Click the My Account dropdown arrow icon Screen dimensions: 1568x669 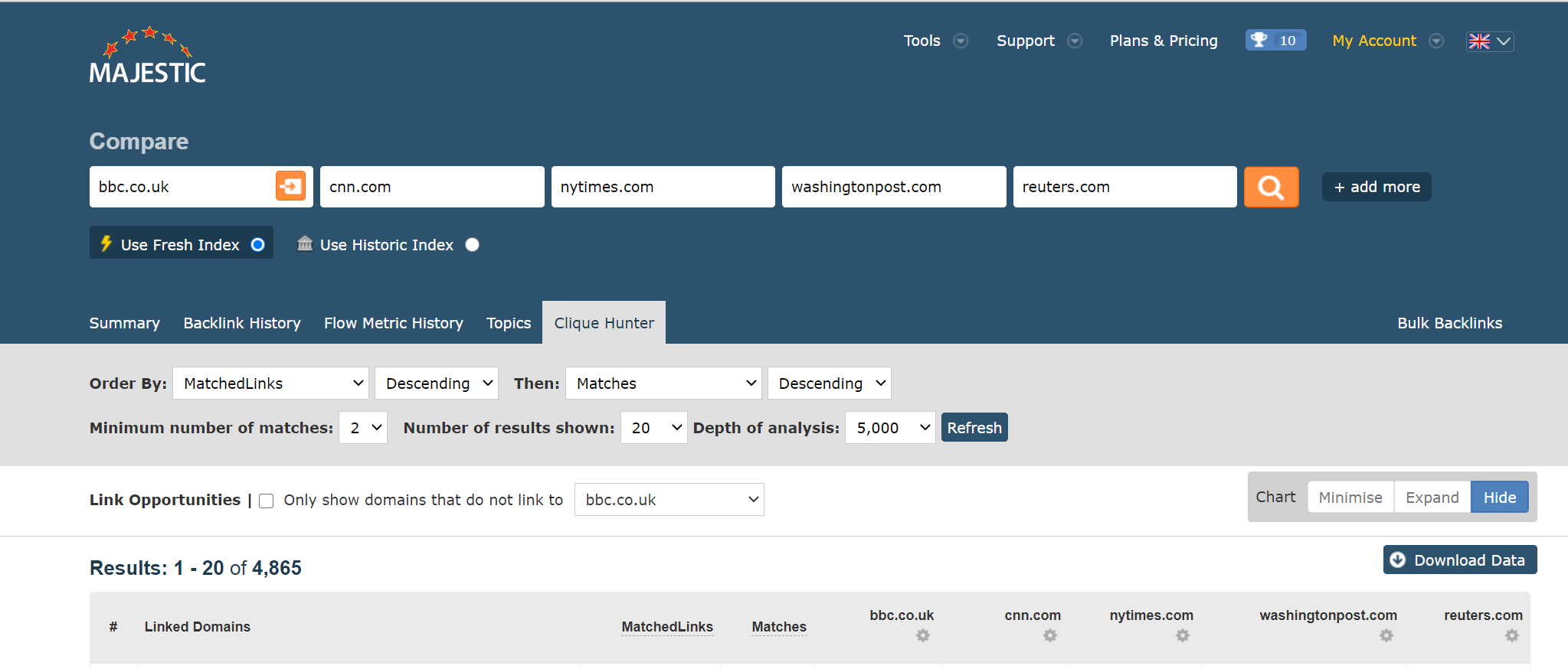(x=1436, y=41)
